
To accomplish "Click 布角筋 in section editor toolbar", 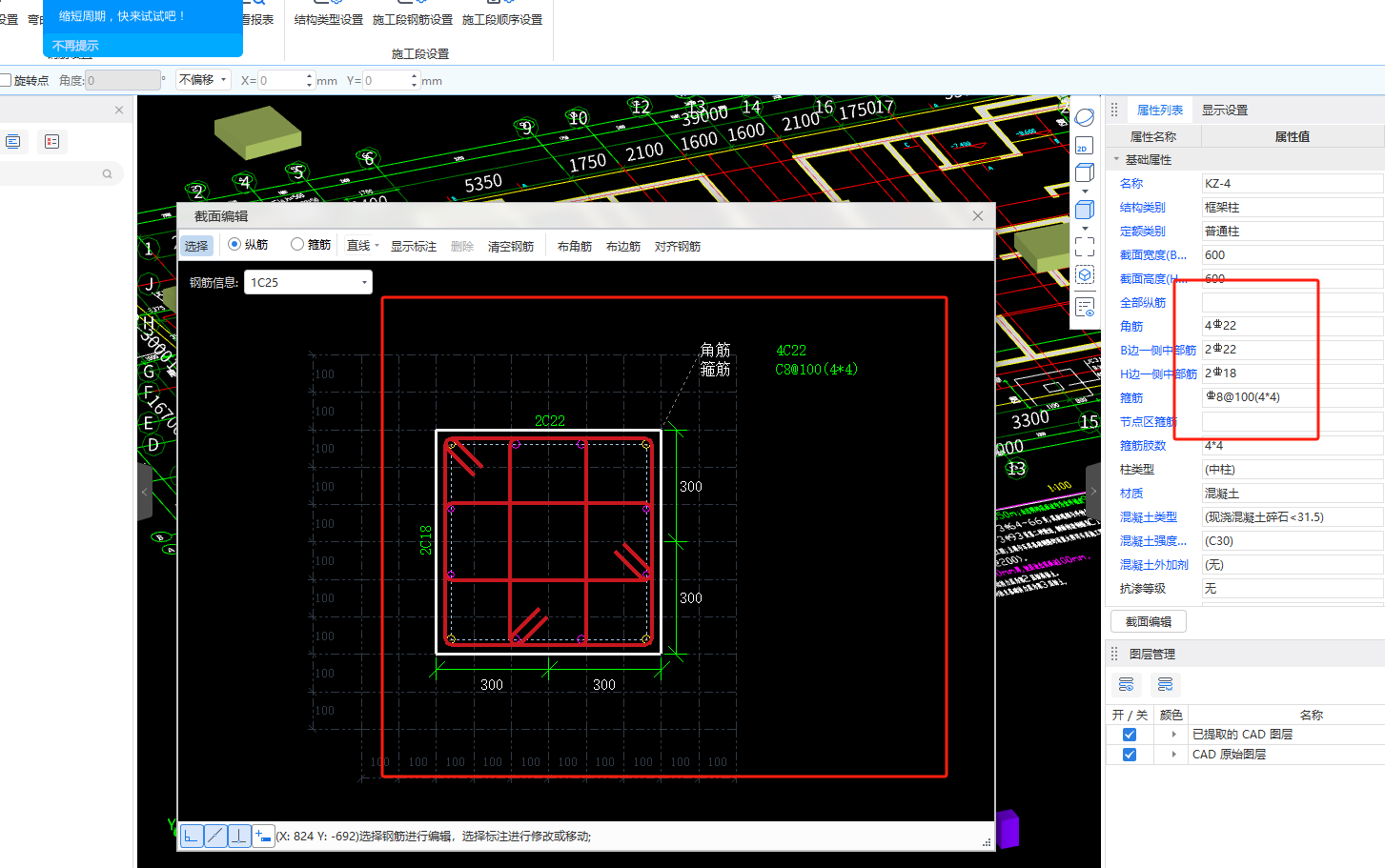I will [x=574, y=247].
